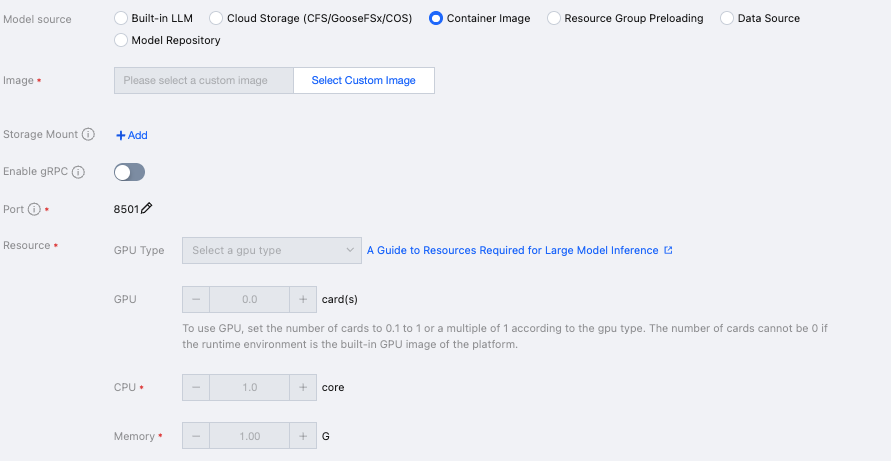This screenshot has width=891, height=461.
Task: Click the Storage Mount info icon
Action: click(x=88, y=135)
